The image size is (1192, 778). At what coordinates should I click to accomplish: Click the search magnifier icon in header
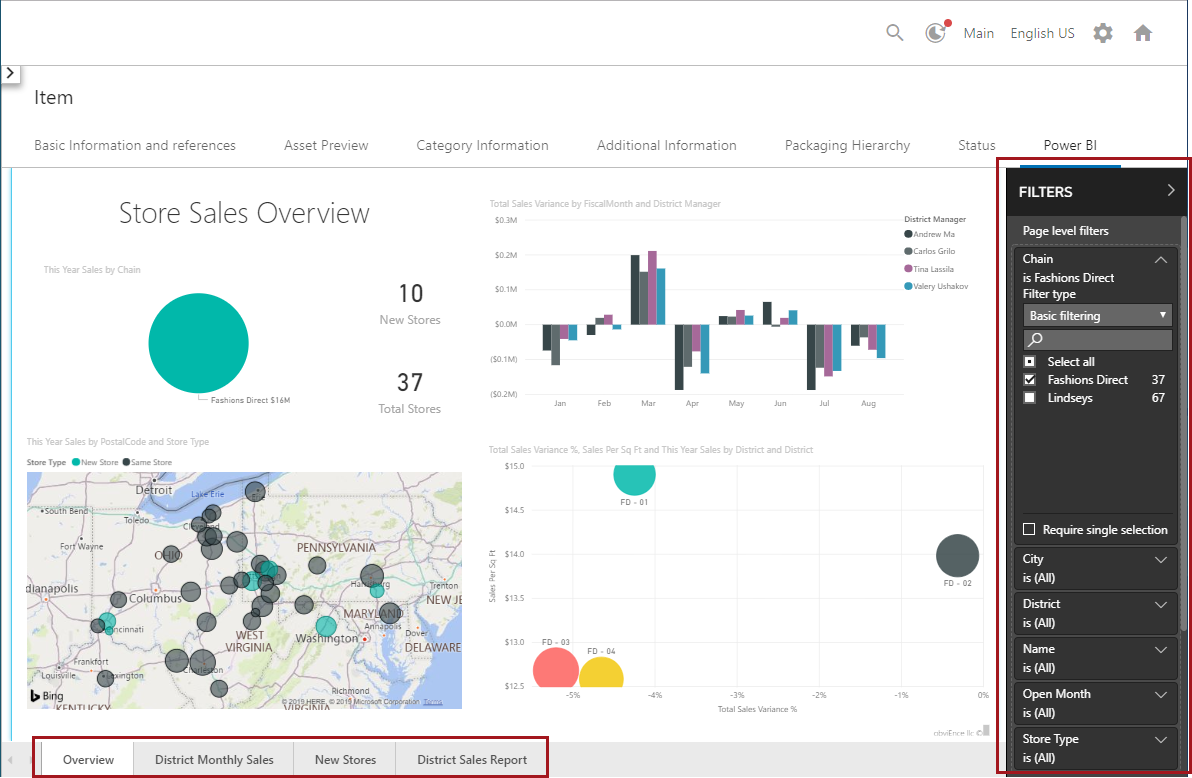(895, 33)
